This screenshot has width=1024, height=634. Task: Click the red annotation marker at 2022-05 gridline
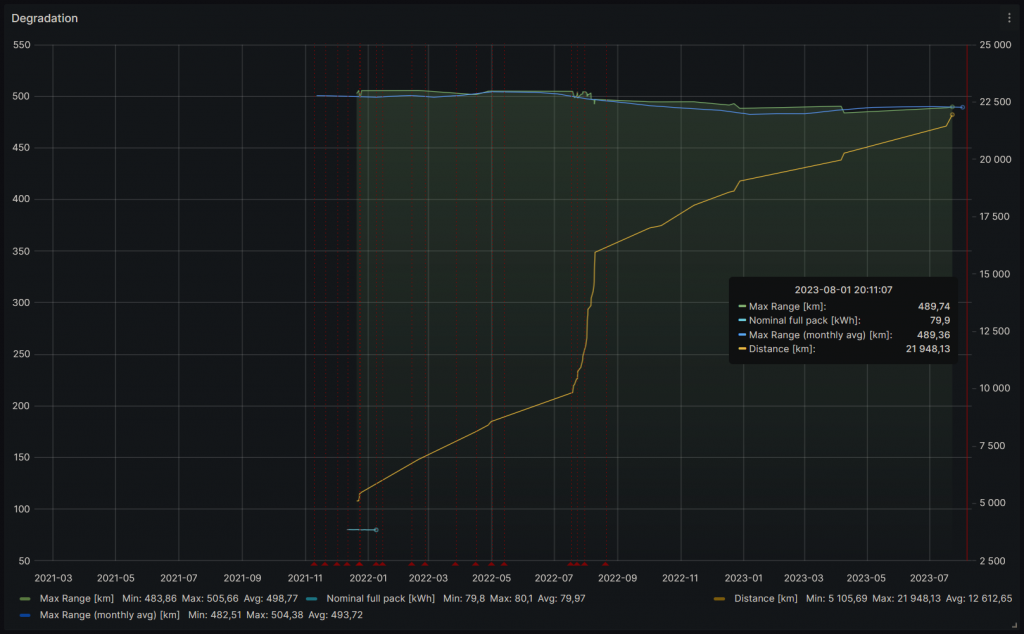click(x=491, y=564)
